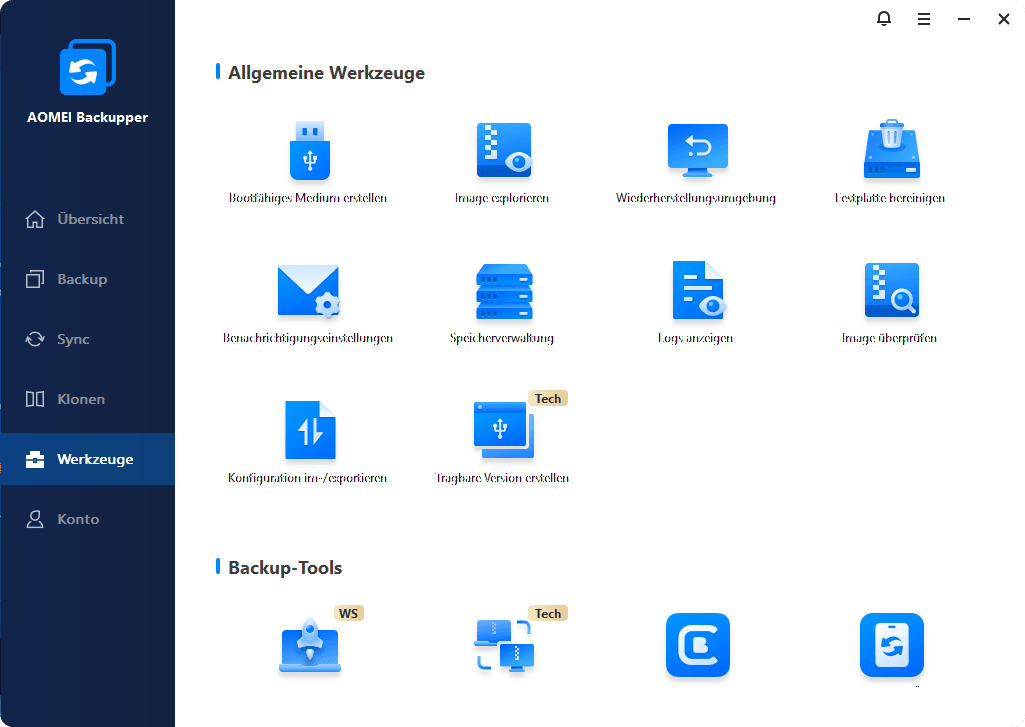Click the Werkzeuge toolbox icon
This screenshot has width=1025, height=727.
(35, 460)
